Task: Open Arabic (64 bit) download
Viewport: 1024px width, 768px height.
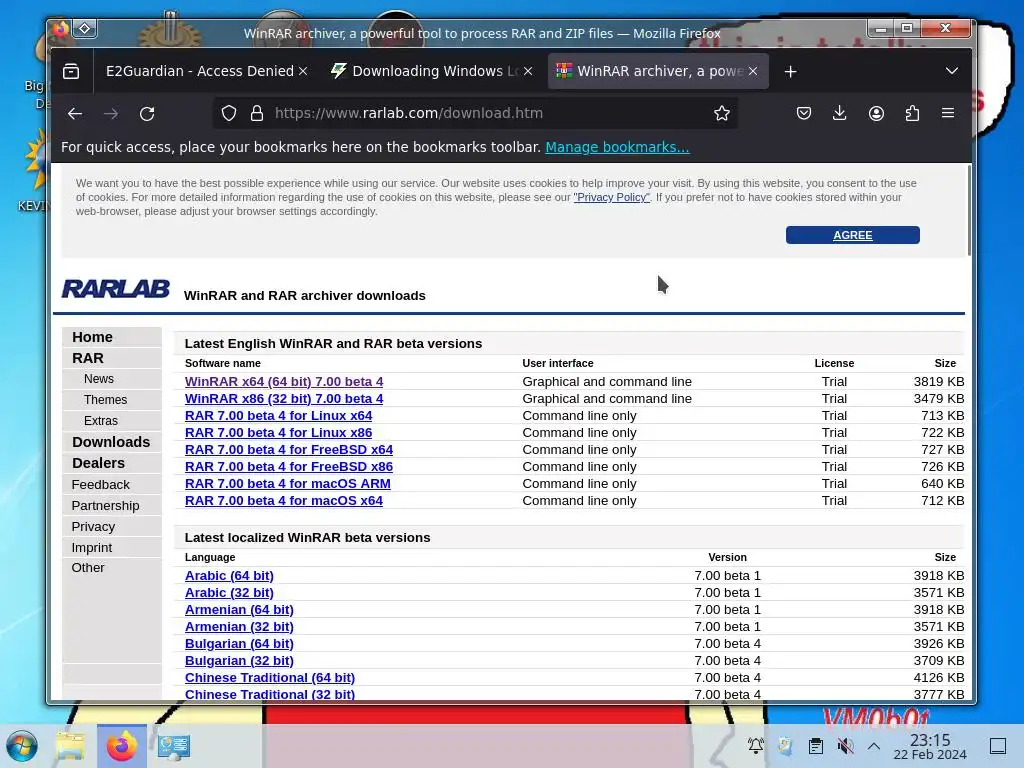Action: pos(229,575)
